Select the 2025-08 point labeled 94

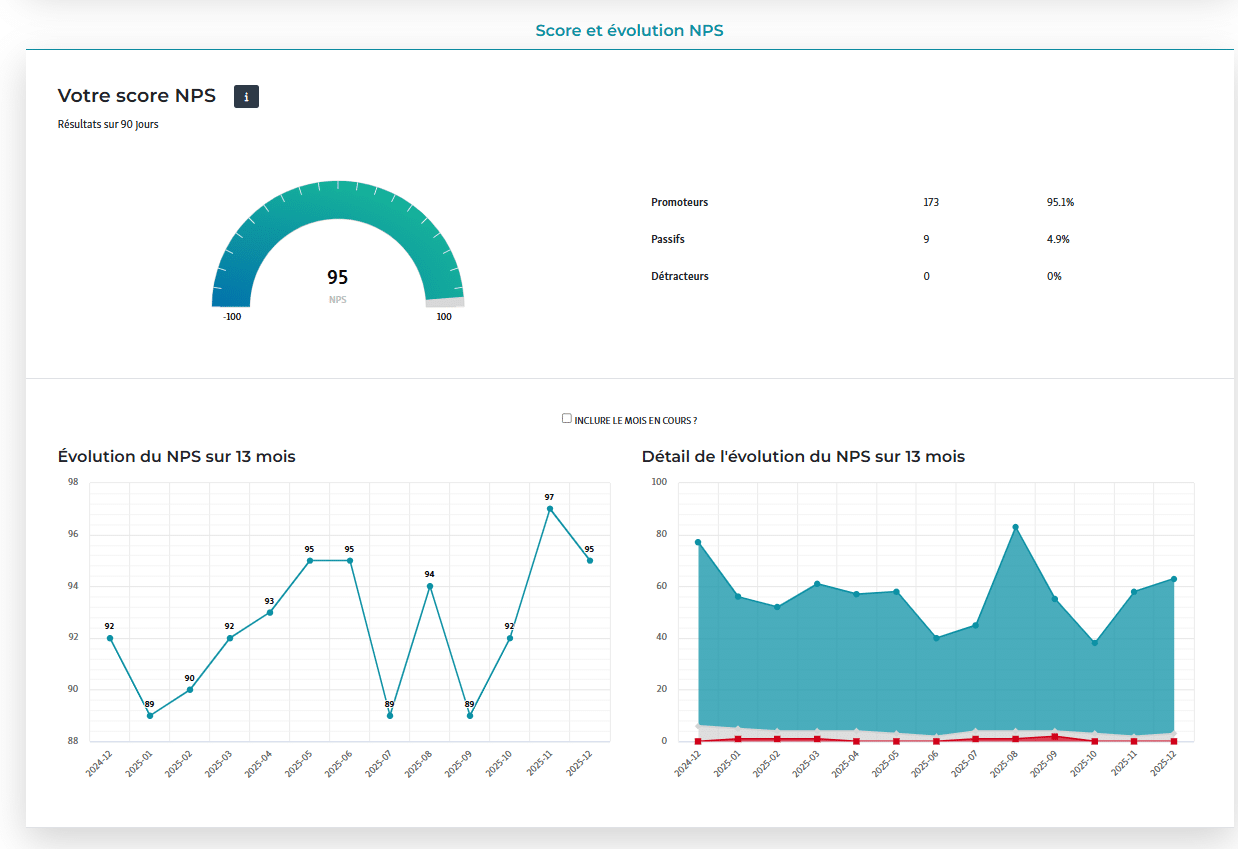pyautogui.click(x=430, y=586)
